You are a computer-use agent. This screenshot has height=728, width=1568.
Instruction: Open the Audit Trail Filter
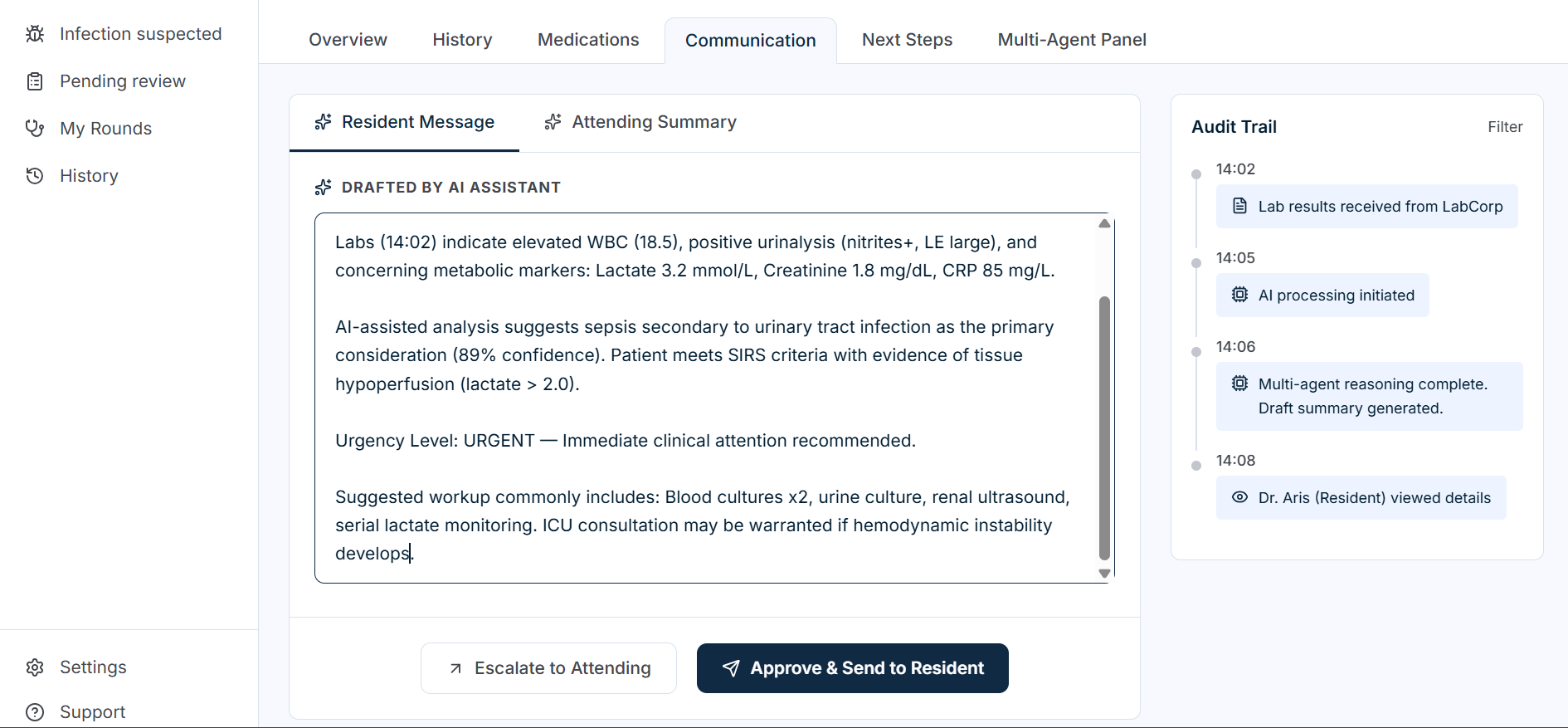click(x=1505, y=127)
